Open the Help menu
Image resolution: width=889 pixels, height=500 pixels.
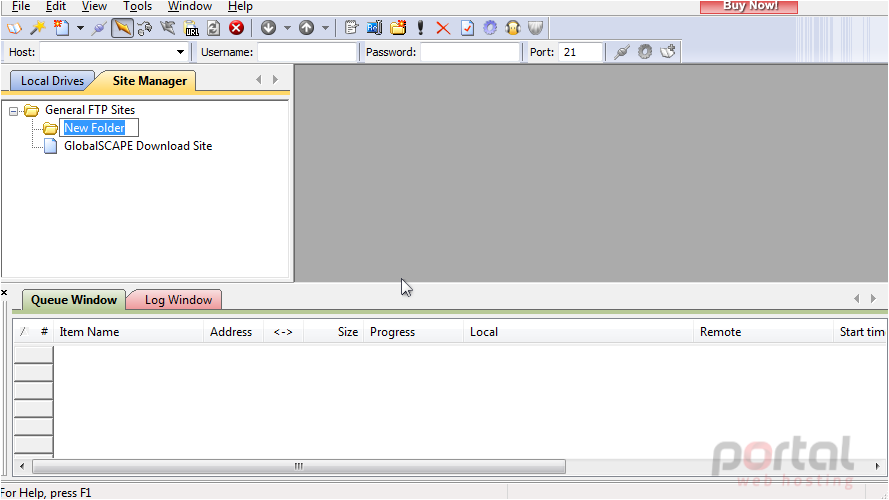pos(240,6)
